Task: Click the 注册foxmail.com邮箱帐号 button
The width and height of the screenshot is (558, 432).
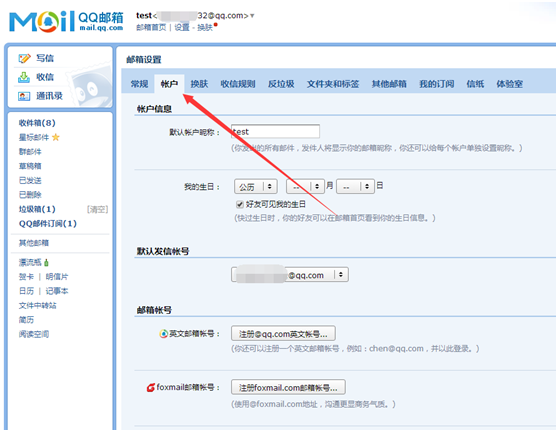Action: 288,388
